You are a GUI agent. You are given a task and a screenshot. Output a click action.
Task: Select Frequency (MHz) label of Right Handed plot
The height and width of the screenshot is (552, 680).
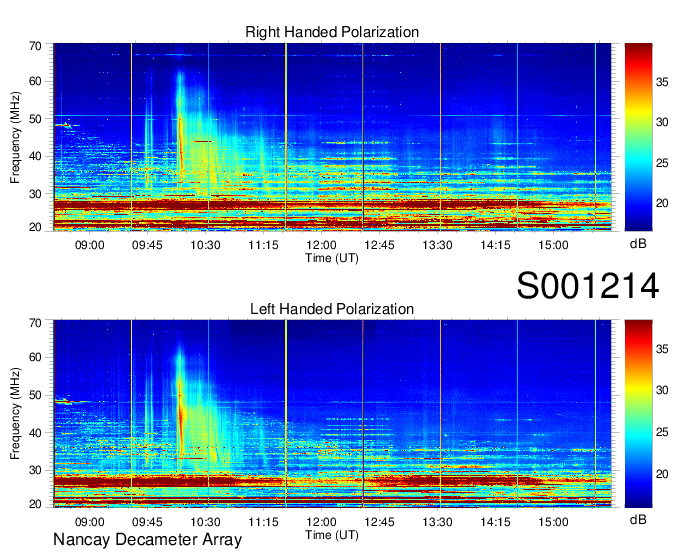[x=15, y=137]
